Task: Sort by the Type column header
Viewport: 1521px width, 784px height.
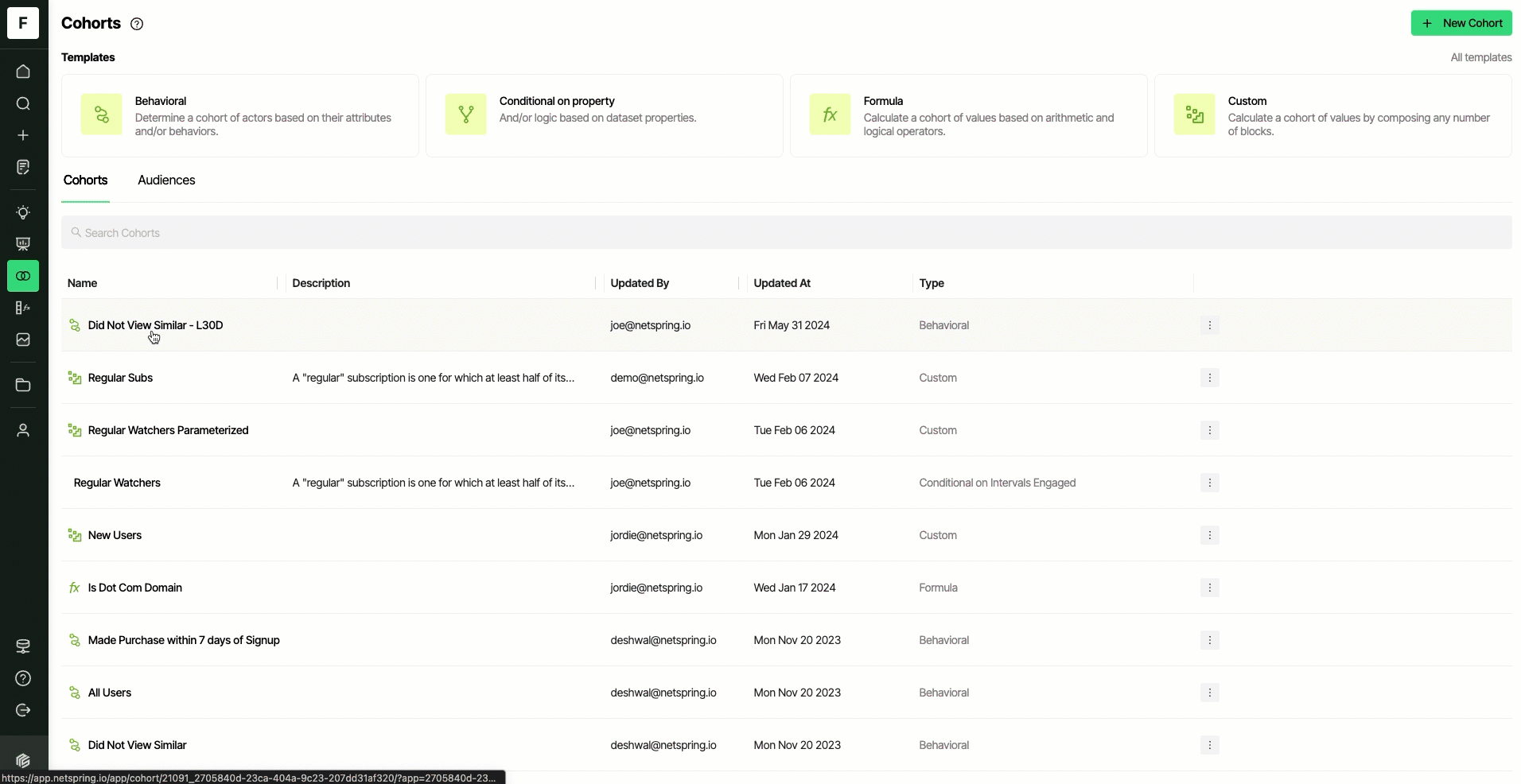Action: [x=932, y=283]
